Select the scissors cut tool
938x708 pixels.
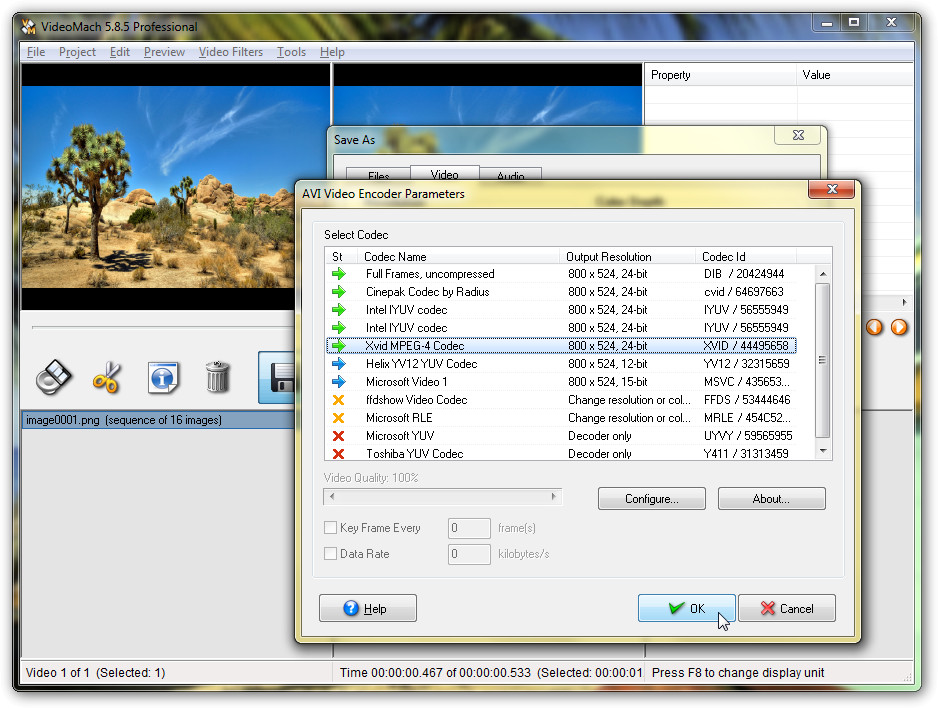click(108, 377)
